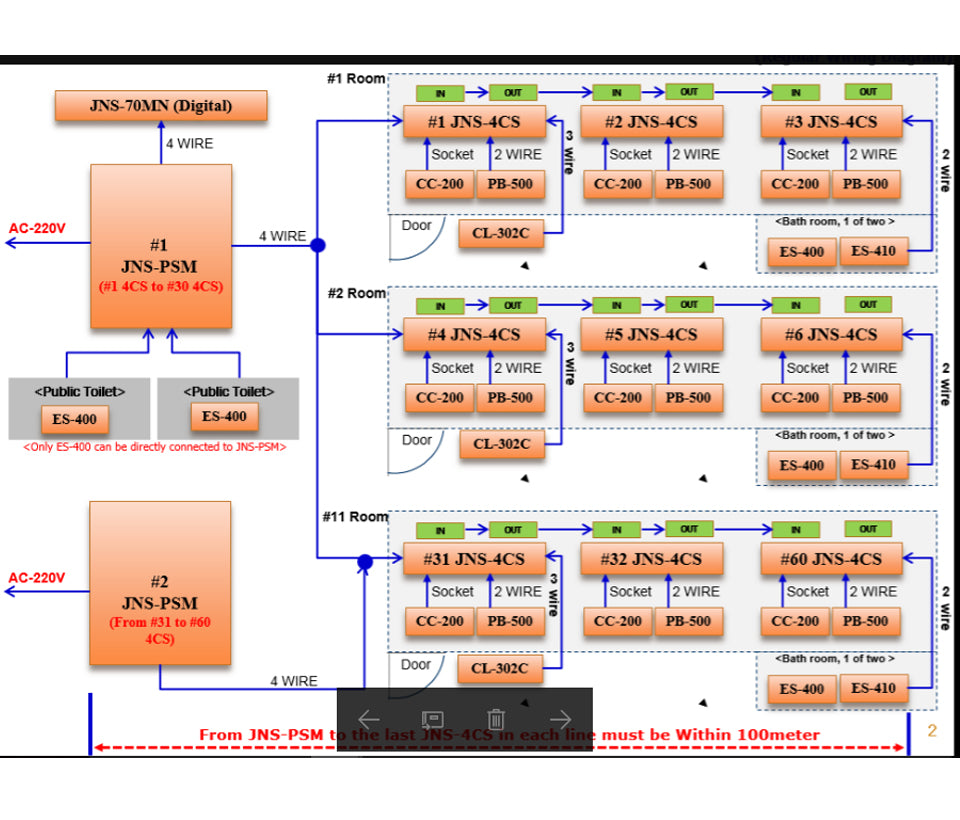Image resolution: width=960 pixels, height=820 pixels.
Task: Click the CL-302C box in #1 Room
Action: point(502,235)
